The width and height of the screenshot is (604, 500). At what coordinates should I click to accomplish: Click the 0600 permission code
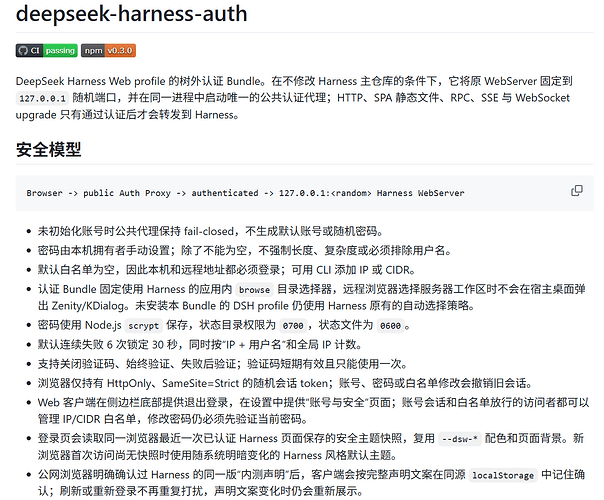(391, 326)
